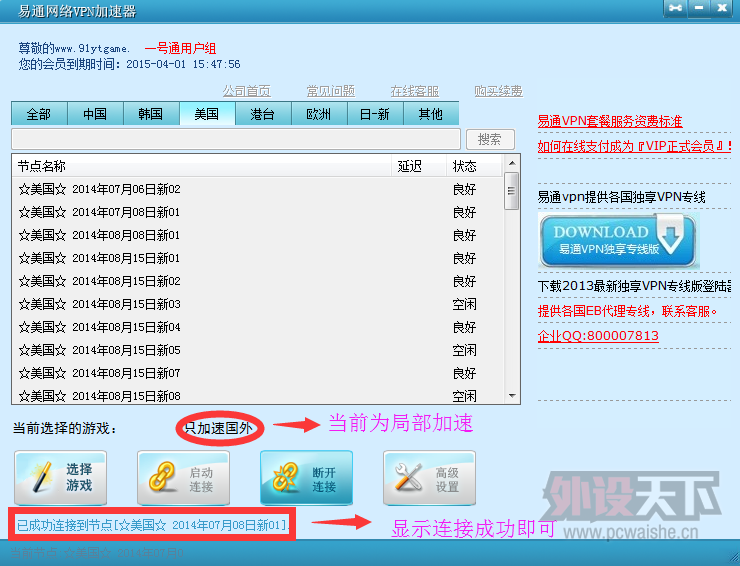Click the node list scroll down arrow
Image resolution: width=740 pixels, height=566 pixels.
tap(512, 396)
